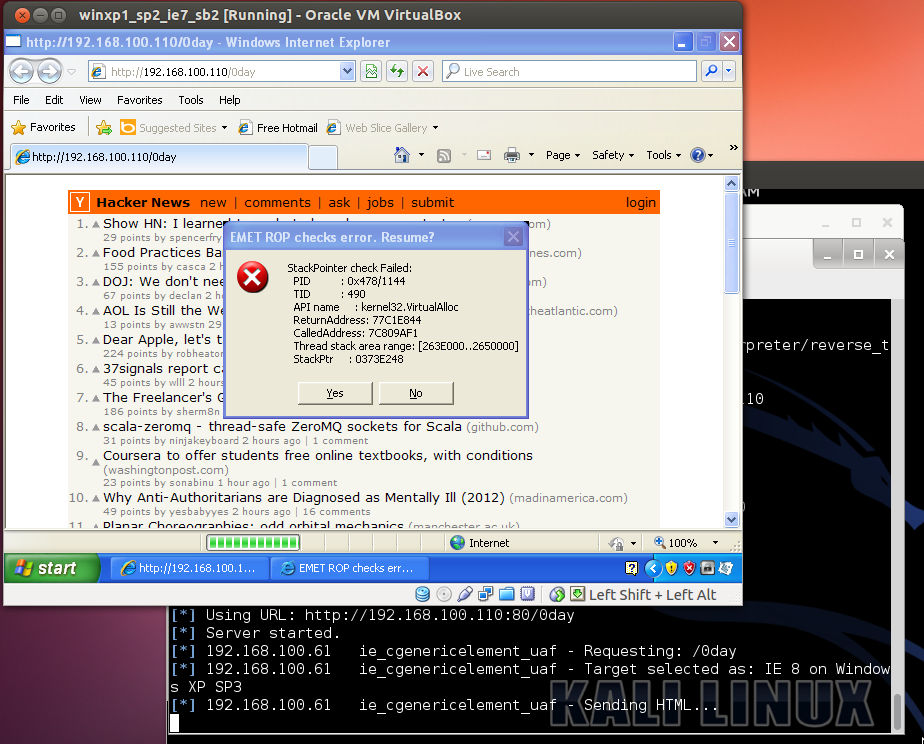Click the question mark balloon tray icon
Screen dimensions: 924x744
(x=632, y=568)
